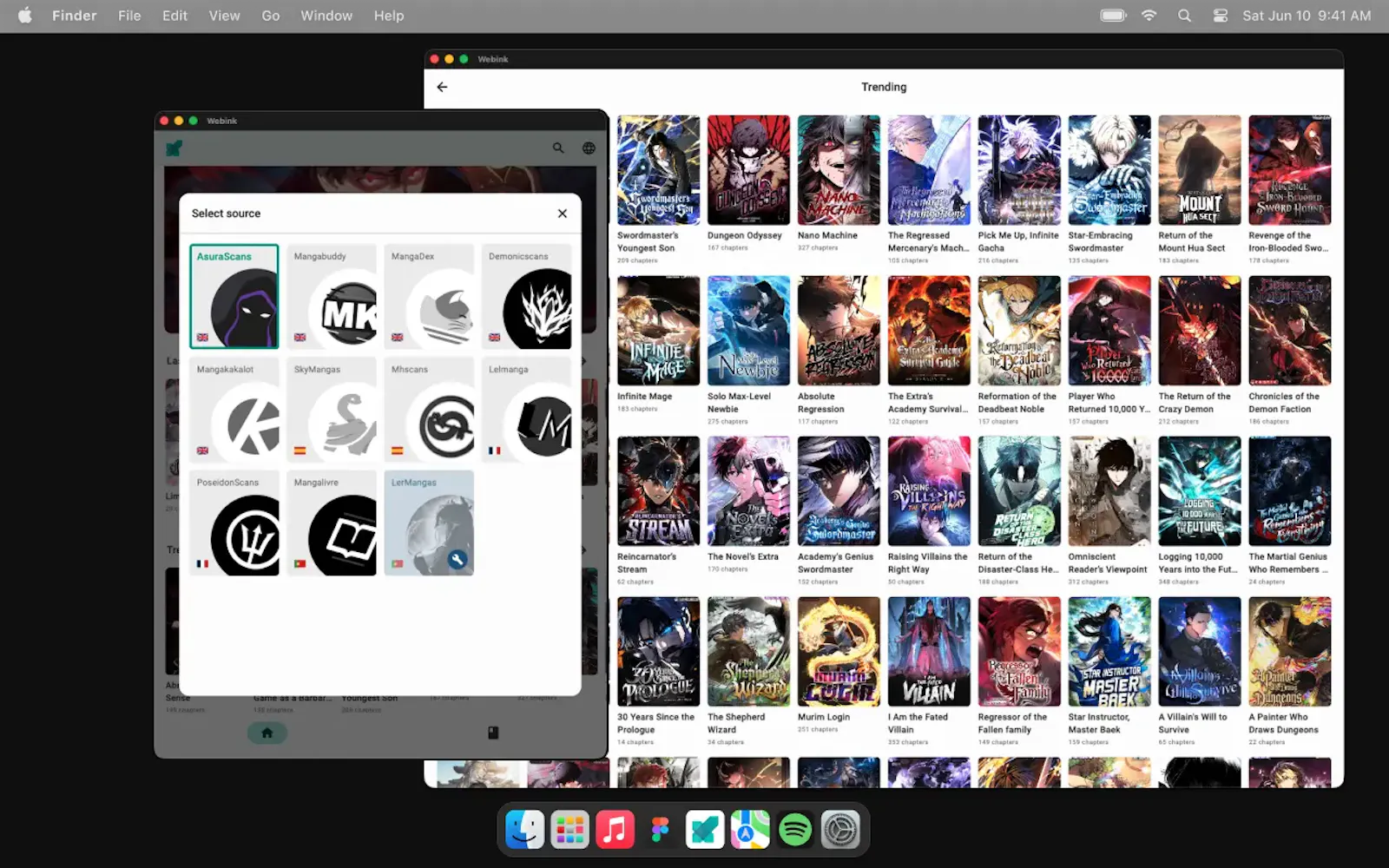The width and height of the screenshot is (1389, 868).
Task: Click A Painter Who Draws Dungeons title
Action: click(1283, 724)
